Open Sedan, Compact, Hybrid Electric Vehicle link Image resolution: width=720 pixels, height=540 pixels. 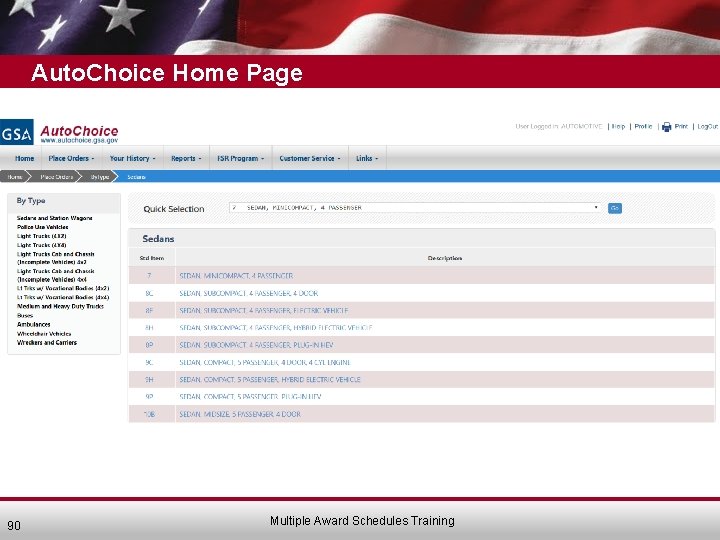click(x=270, y=379)
